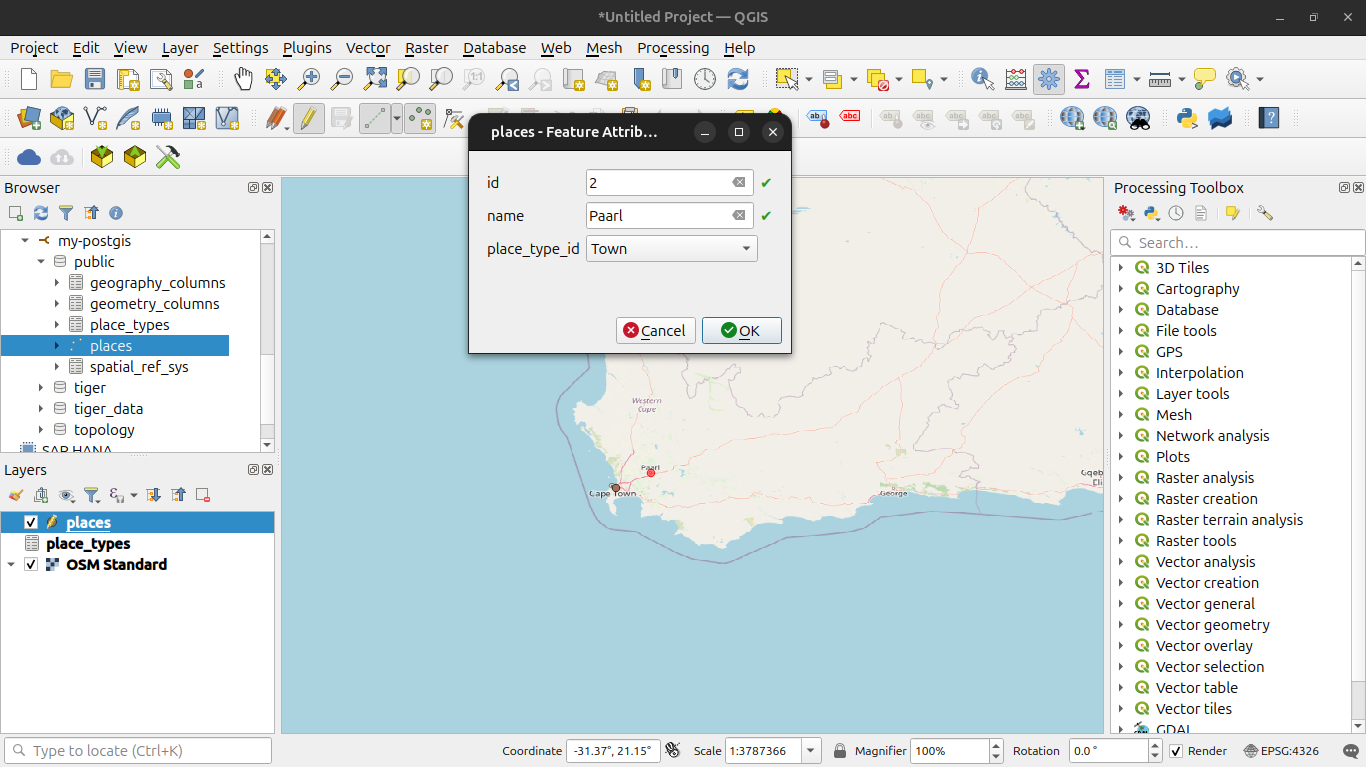Image resolution: width=1366 pixels, height=767 pixels.
Task: Open Processing Toolbox options wrench icon
Action: 1265,213
